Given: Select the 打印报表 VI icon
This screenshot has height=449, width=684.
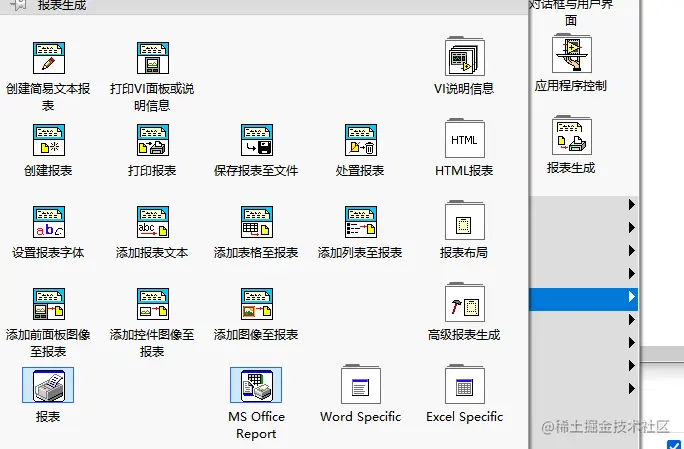Looking at the screenshot, I should (x=153, y=140).
